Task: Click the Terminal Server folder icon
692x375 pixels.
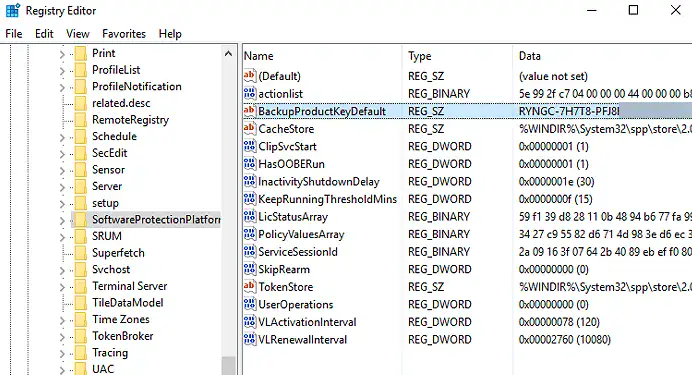Action: coord(81,286)
